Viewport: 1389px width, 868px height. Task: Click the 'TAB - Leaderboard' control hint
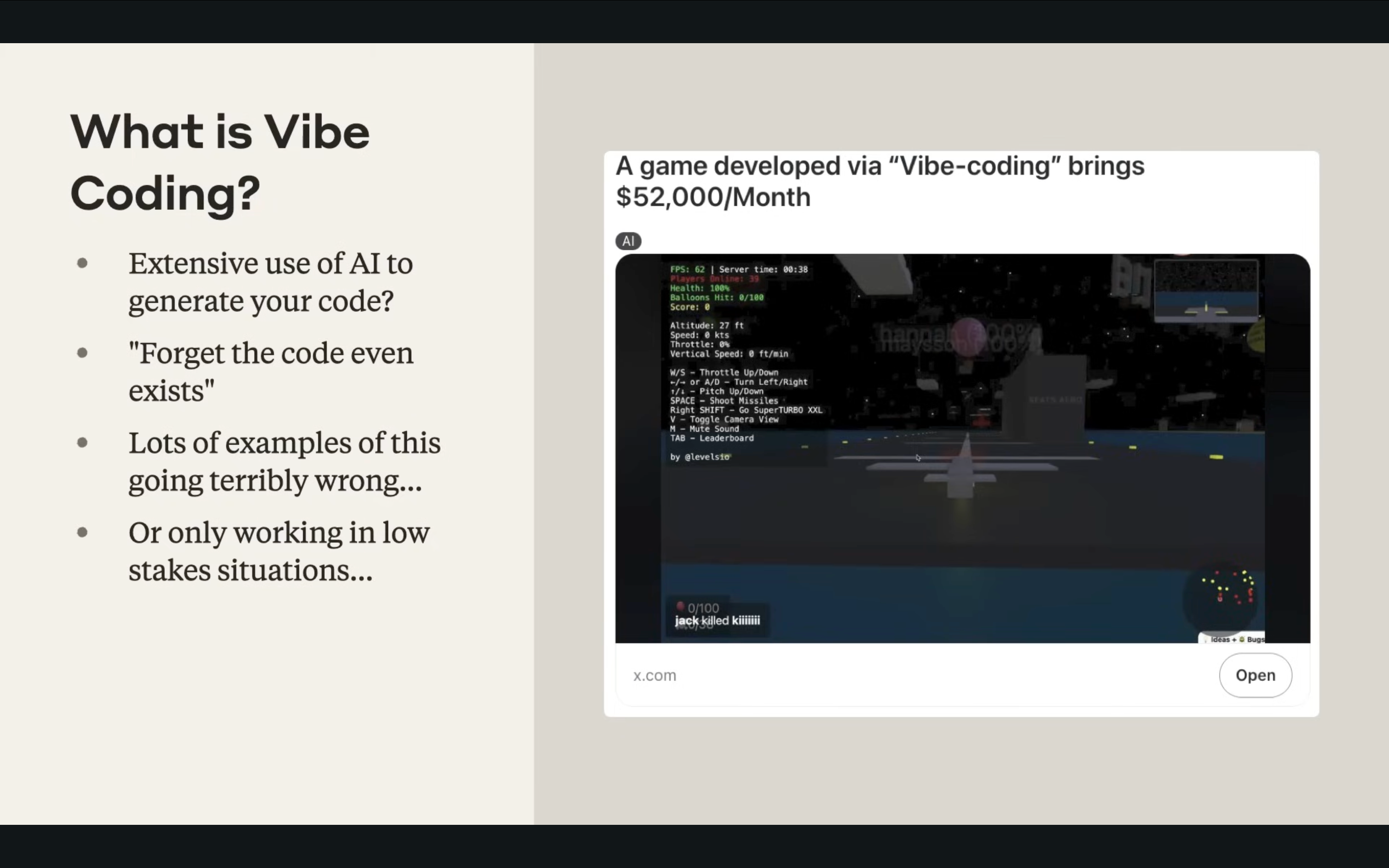711,438
